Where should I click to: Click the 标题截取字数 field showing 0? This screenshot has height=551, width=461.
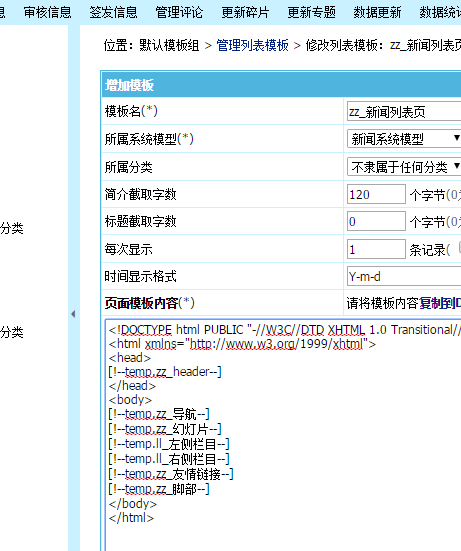376,221
